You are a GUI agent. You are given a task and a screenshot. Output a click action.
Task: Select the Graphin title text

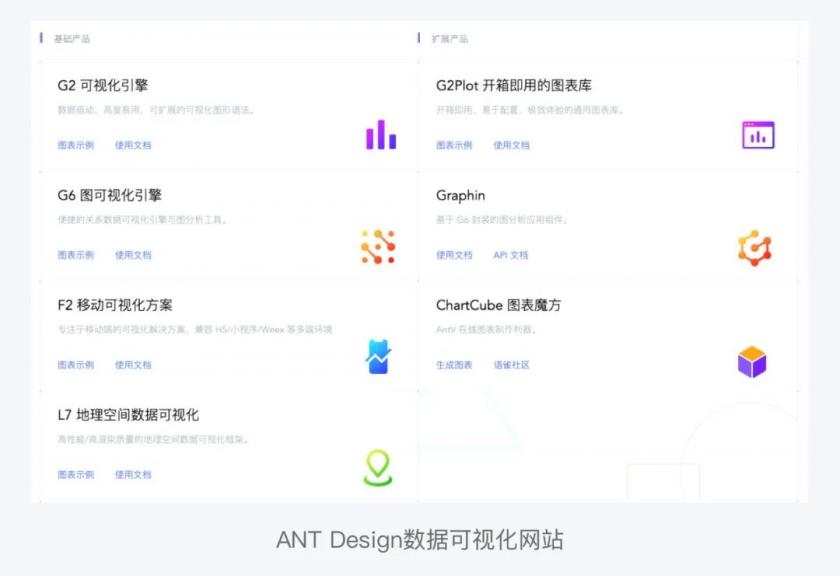click(461, 196)
